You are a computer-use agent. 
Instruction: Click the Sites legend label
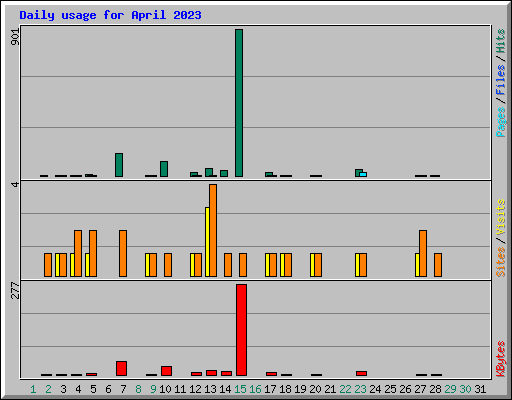coord(500,262)
